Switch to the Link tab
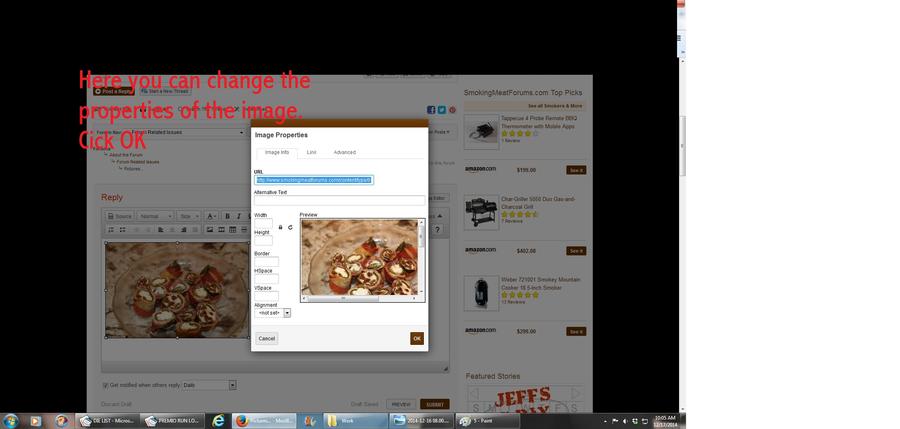The height and width of the screenshot is (429, 900). (311, 152)
